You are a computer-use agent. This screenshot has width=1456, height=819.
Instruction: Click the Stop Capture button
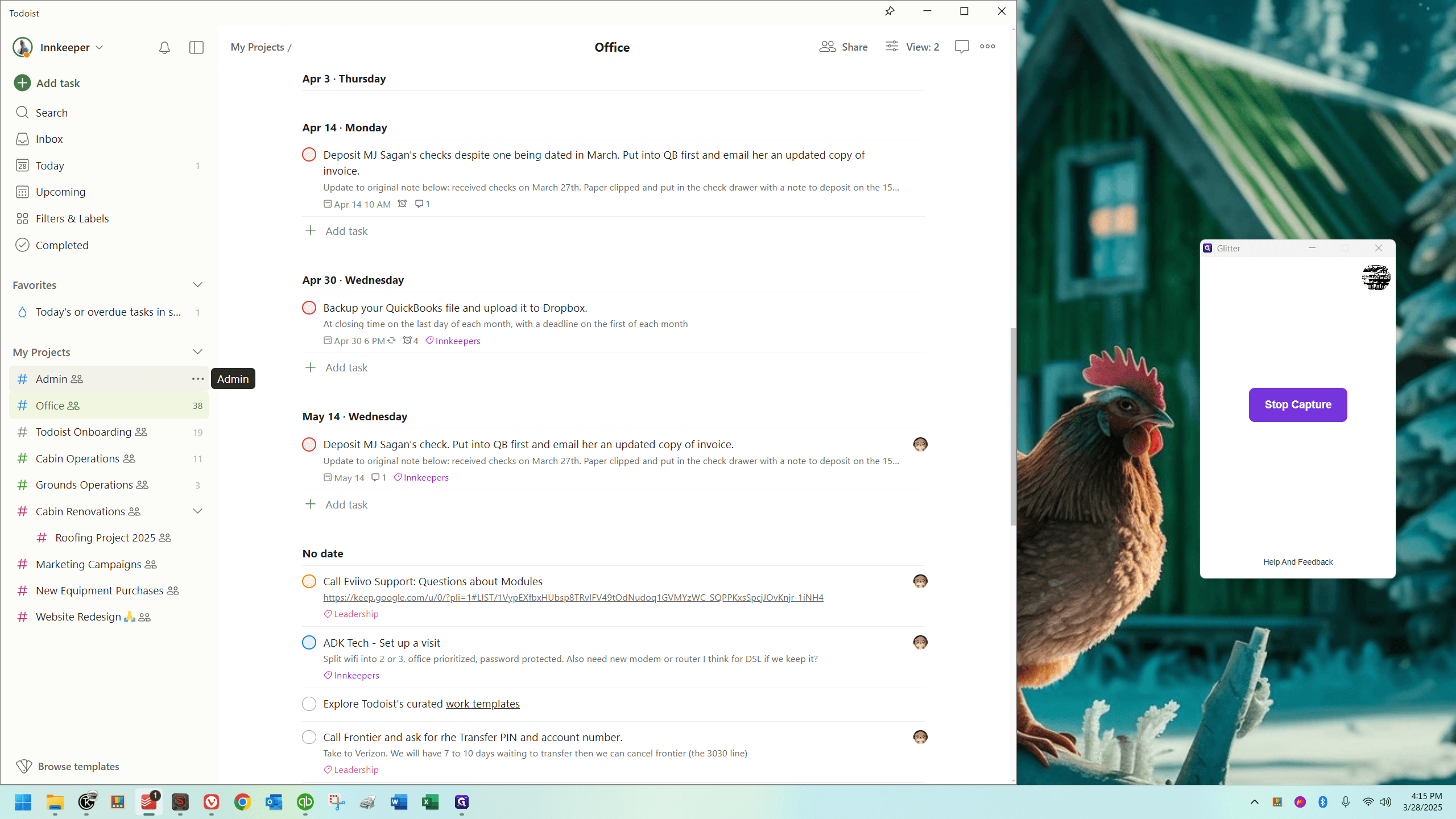point(1297,405)
